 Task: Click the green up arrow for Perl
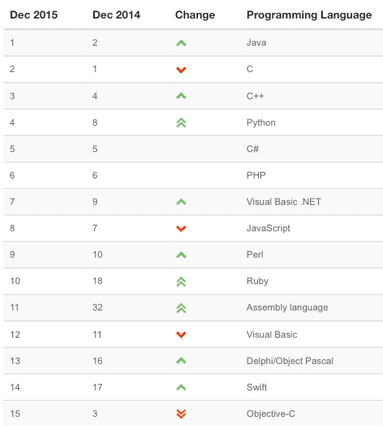[181, 255]
